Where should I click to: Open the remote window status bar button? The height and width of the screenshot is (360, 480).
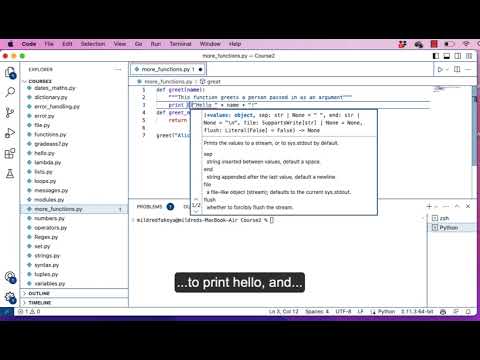[7, 312]
